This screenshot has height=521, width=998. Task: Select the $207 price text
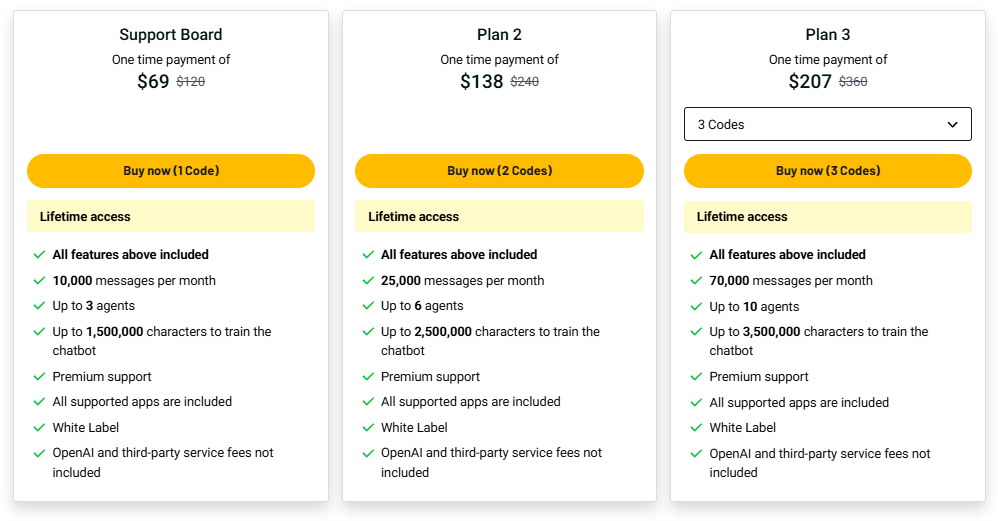click(x=810, y=82)
